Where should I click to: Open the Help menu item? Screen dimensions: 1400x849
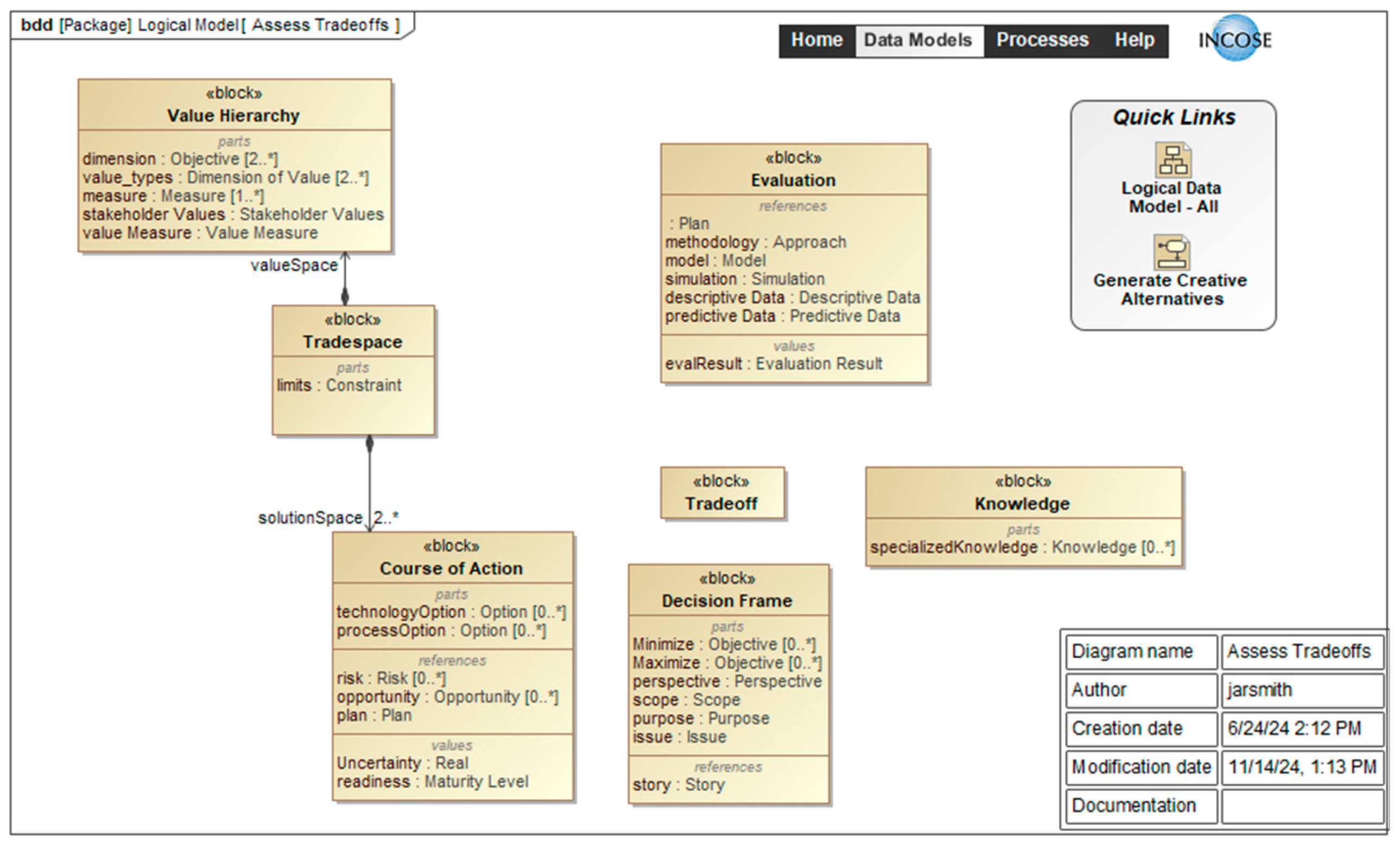(1134, 40)
